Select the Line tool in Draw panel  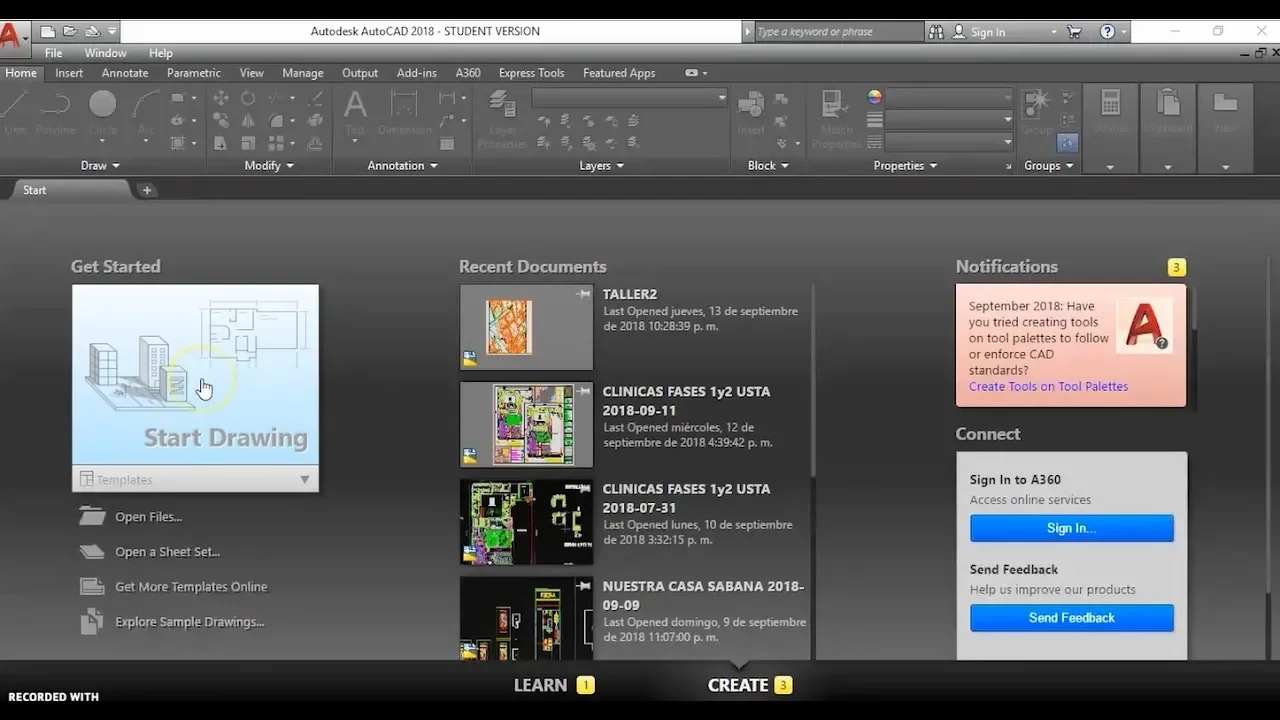tap(14, 112)
